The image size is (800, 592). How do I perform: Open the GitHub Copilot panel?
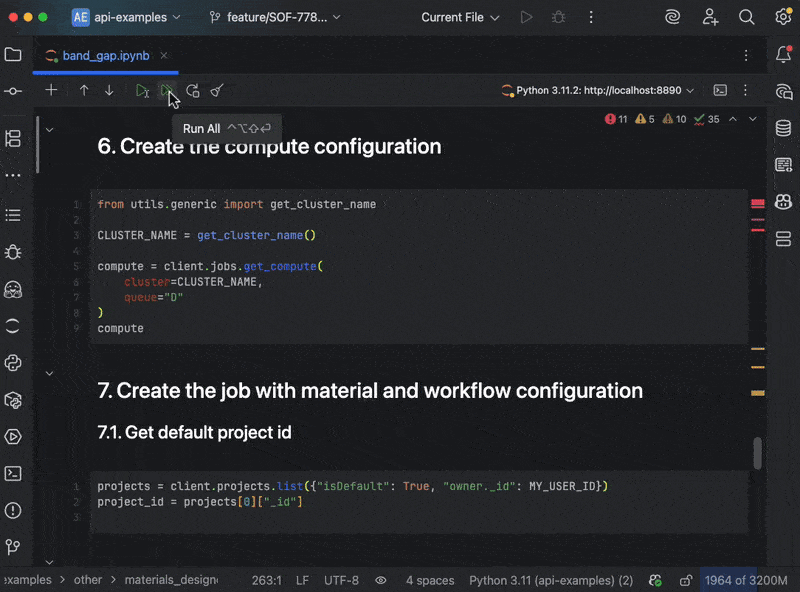784,202
